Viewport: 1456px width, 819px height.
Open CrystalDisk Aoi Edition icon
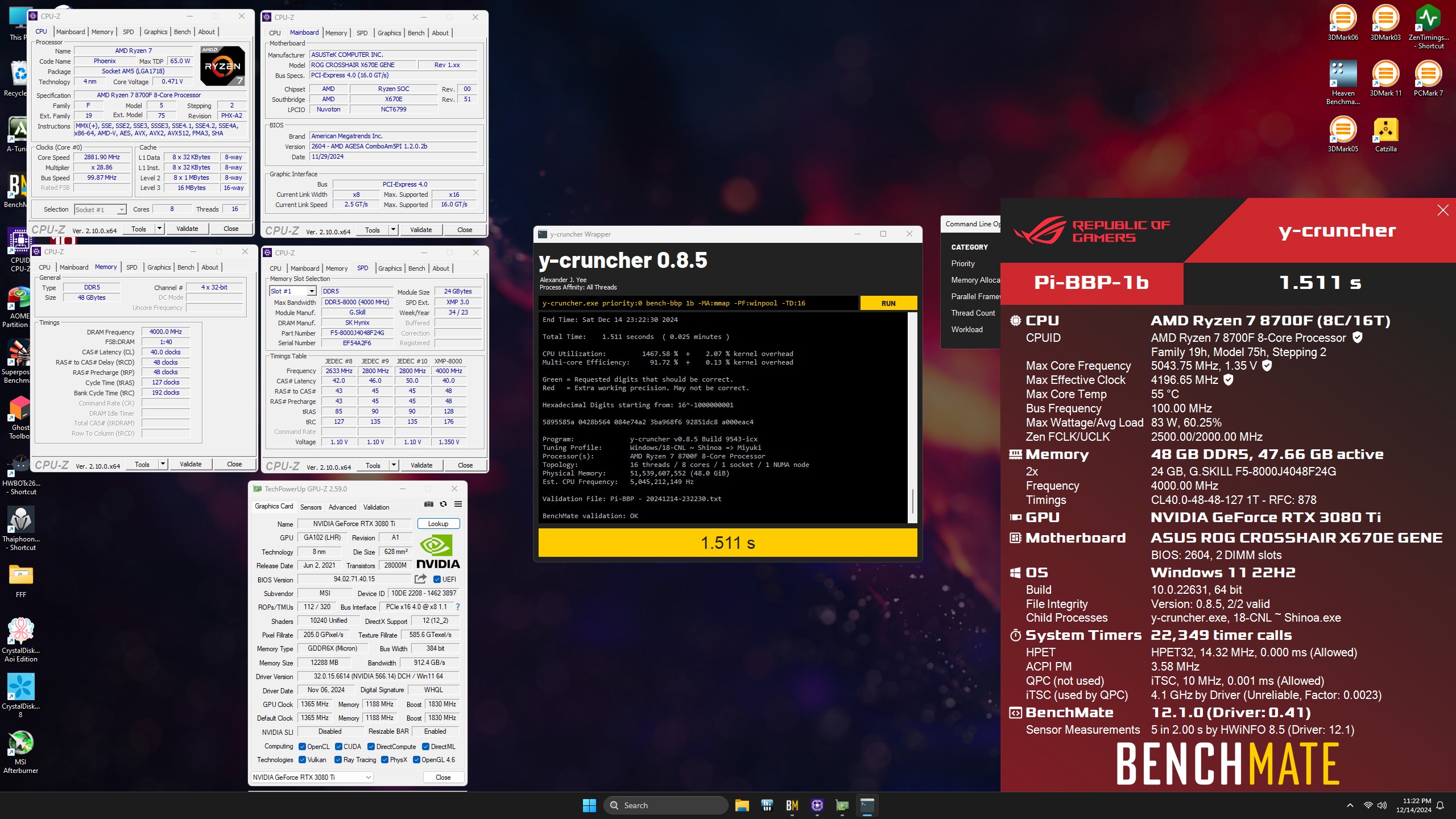[x=20, y=640]
